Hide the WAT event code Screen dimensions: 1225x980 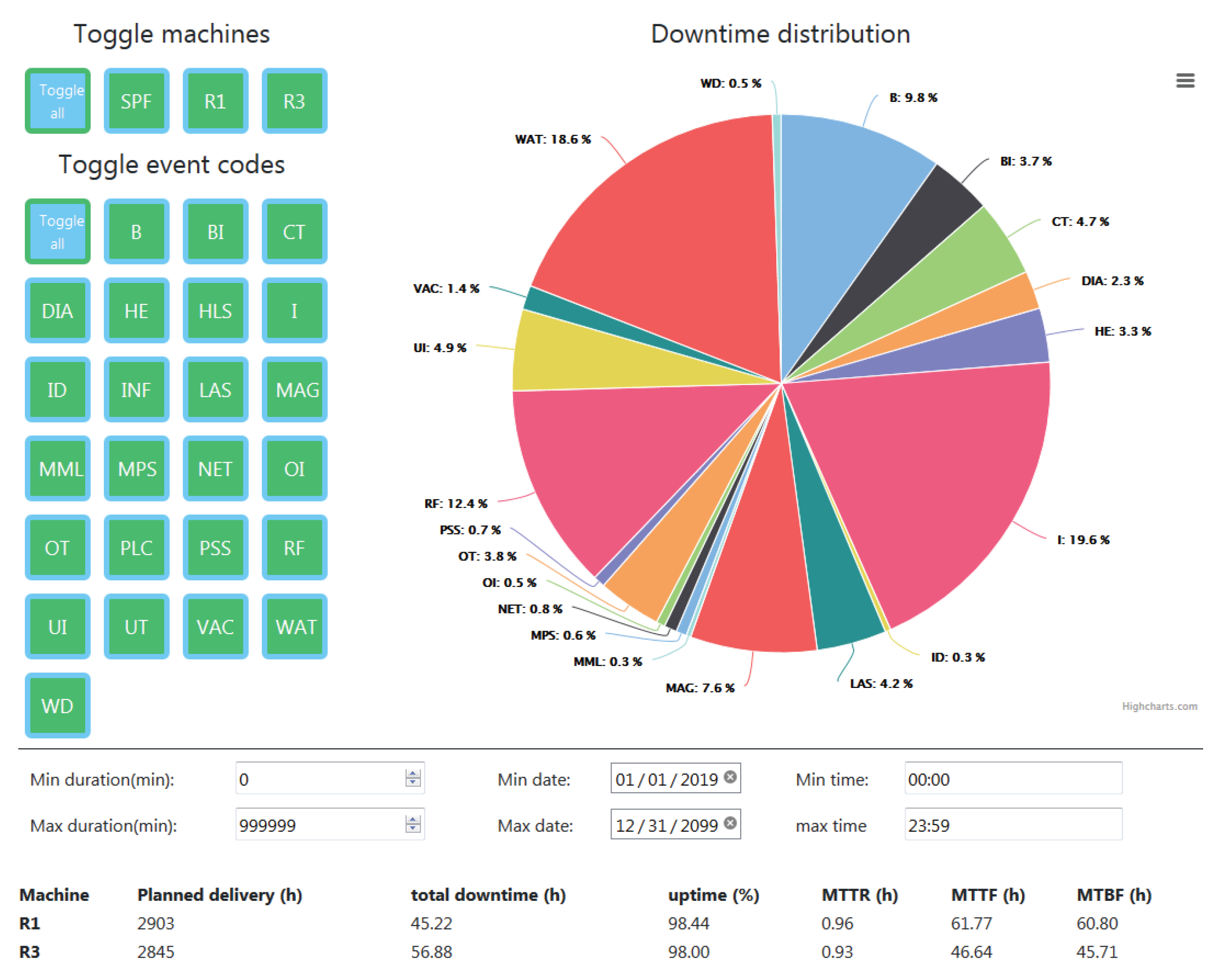click(x=294, y=626)
